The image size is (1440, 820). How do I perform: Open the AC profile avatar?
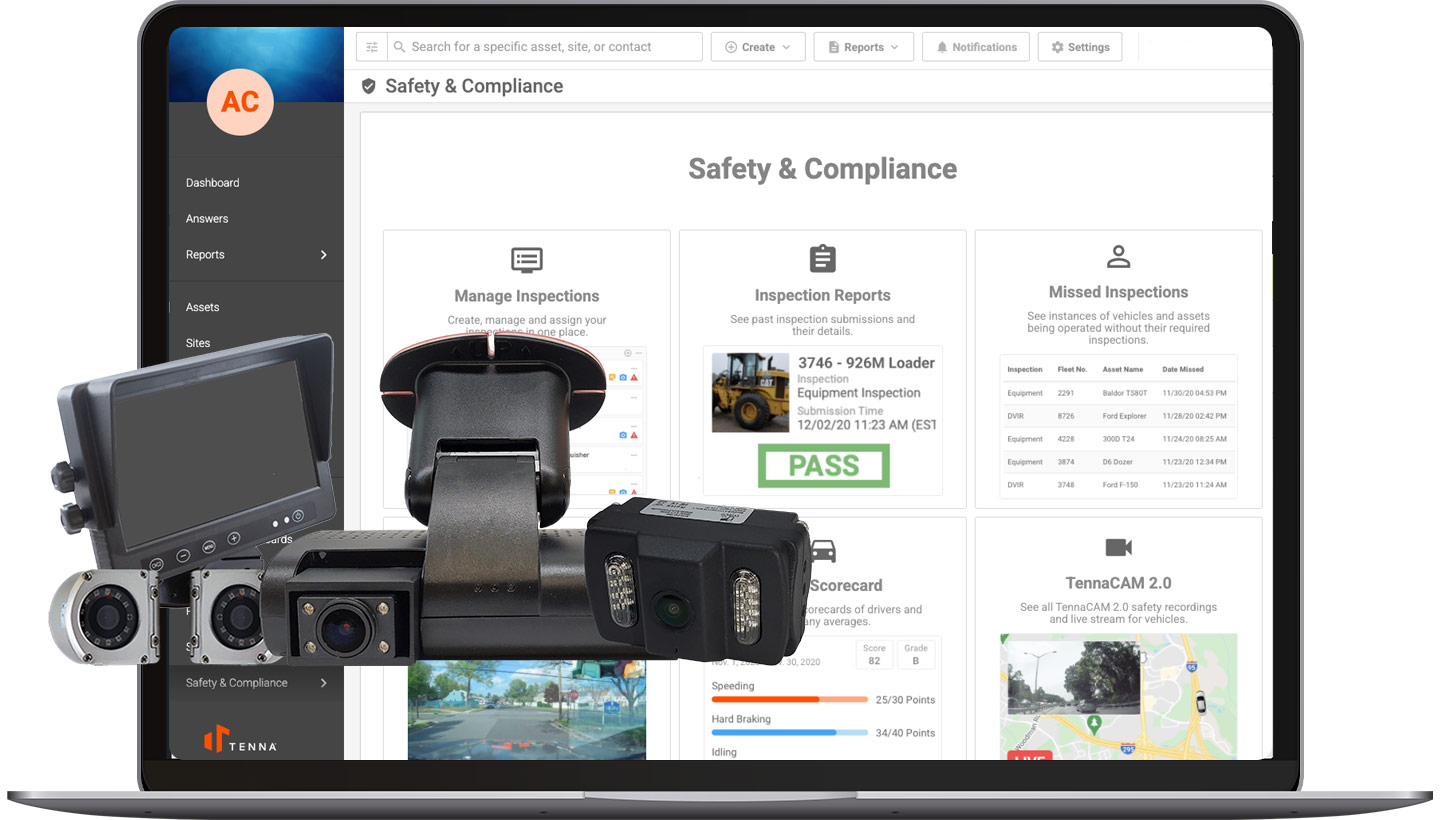pos(240,102)
